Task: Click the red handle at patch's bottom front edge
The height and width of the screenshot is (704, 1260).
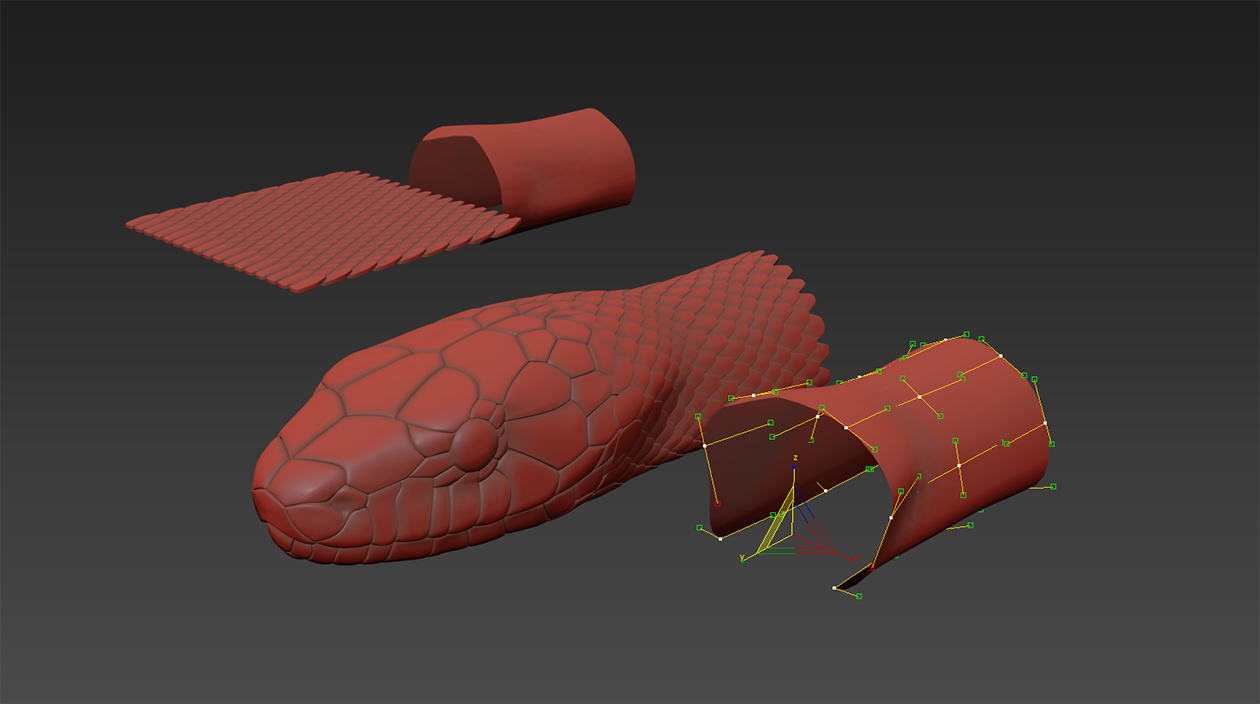Action: pyautogui.click(x=871, y=567)
